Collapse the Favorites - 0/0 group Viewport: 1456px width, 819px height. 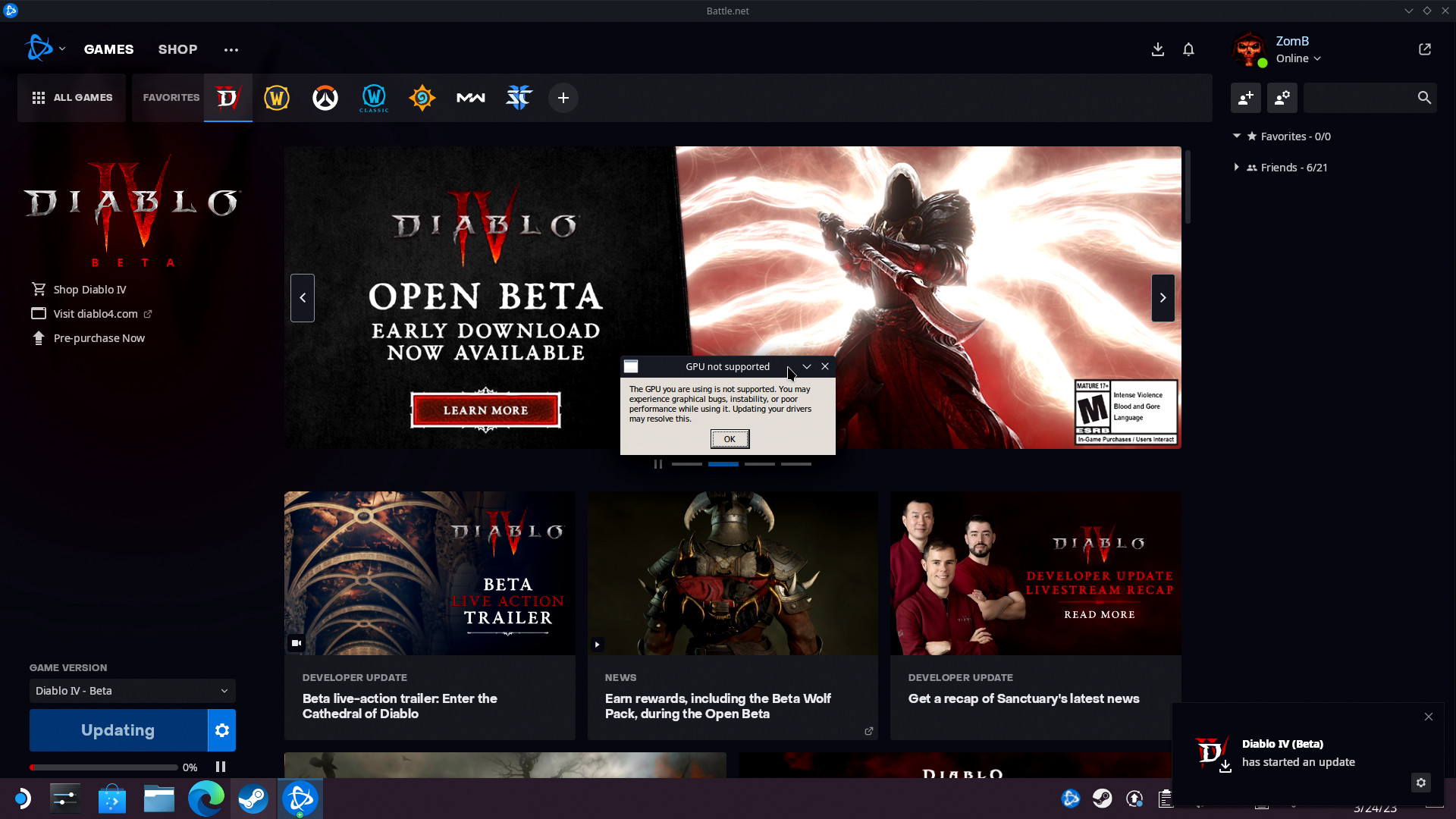pos(1237,136)
